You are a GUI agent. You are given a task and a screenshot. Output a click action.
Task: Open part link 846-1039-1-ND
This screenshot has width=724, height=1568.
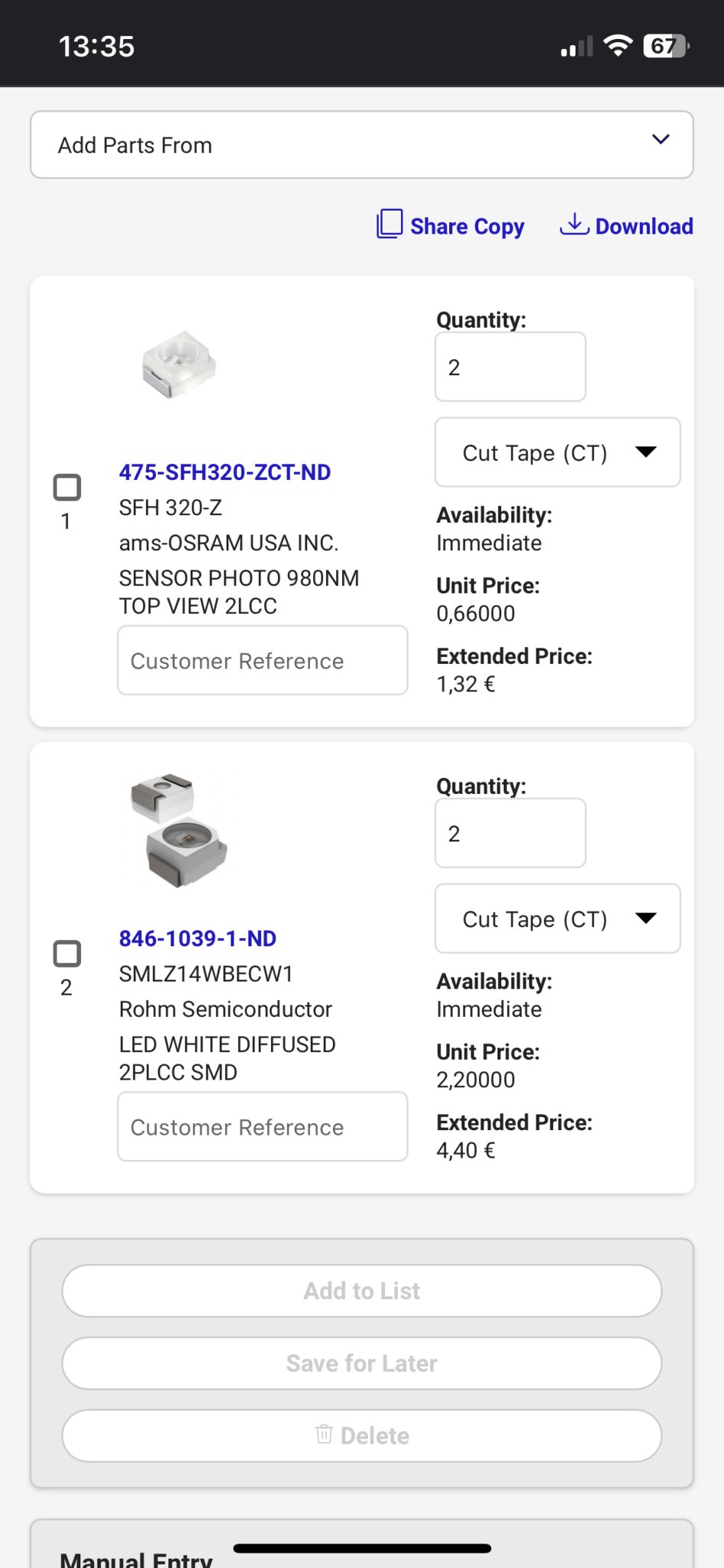pos(197,939)
